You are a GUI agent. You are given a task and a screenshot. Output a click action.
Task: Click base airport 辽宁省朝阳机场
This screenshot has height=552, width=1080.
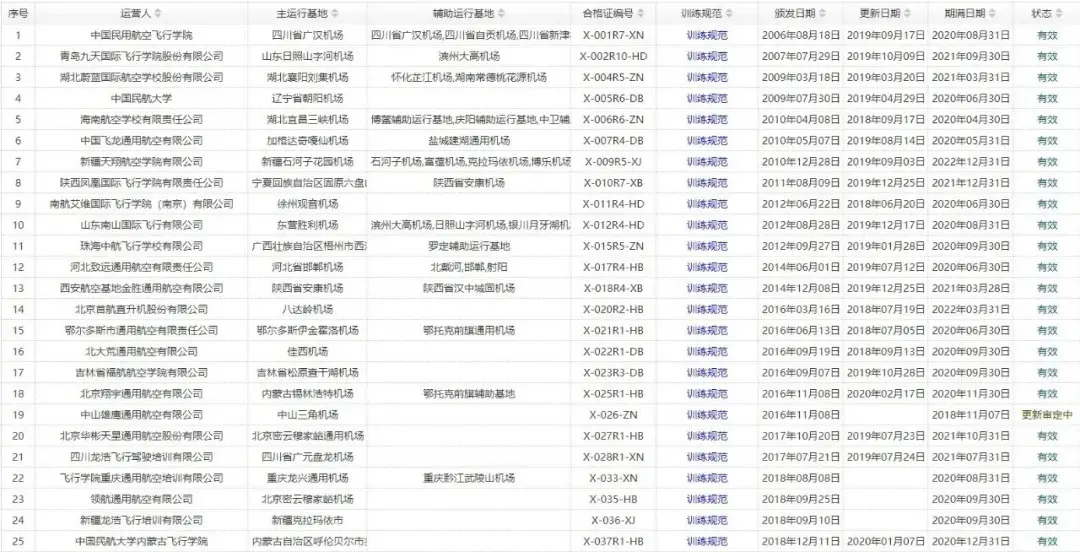click(307, 99)
